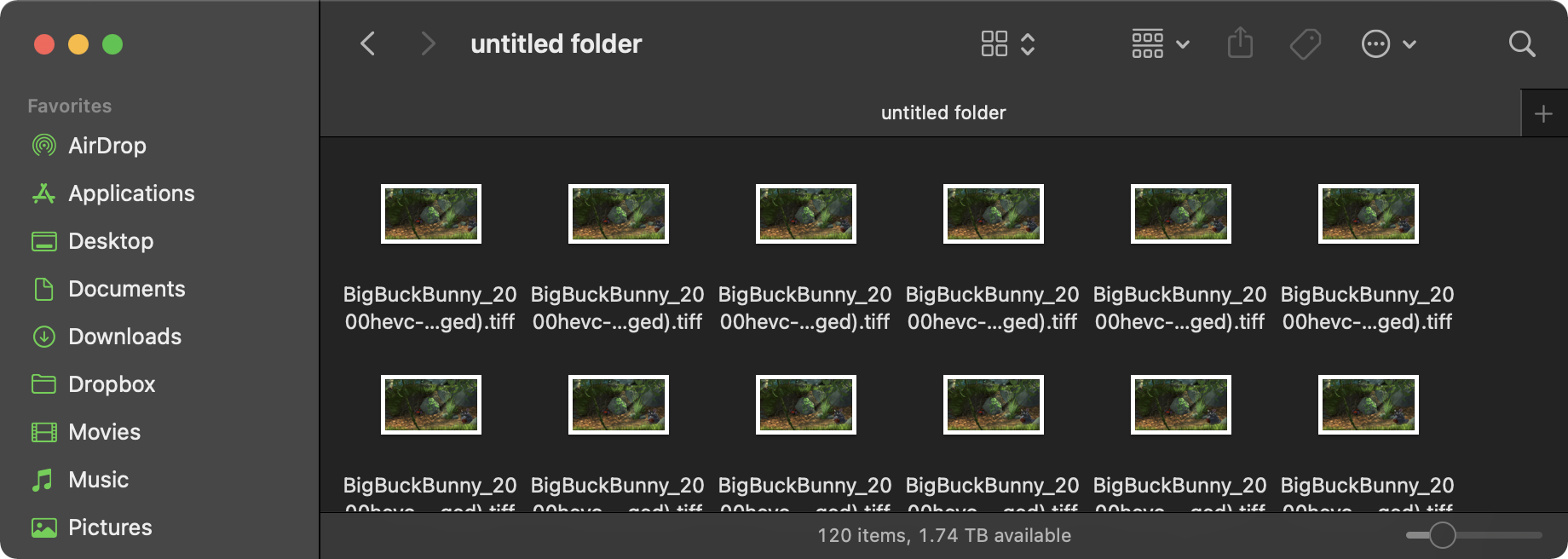
Task: Open the Search magnifier icon
Action: point(1522,43)
